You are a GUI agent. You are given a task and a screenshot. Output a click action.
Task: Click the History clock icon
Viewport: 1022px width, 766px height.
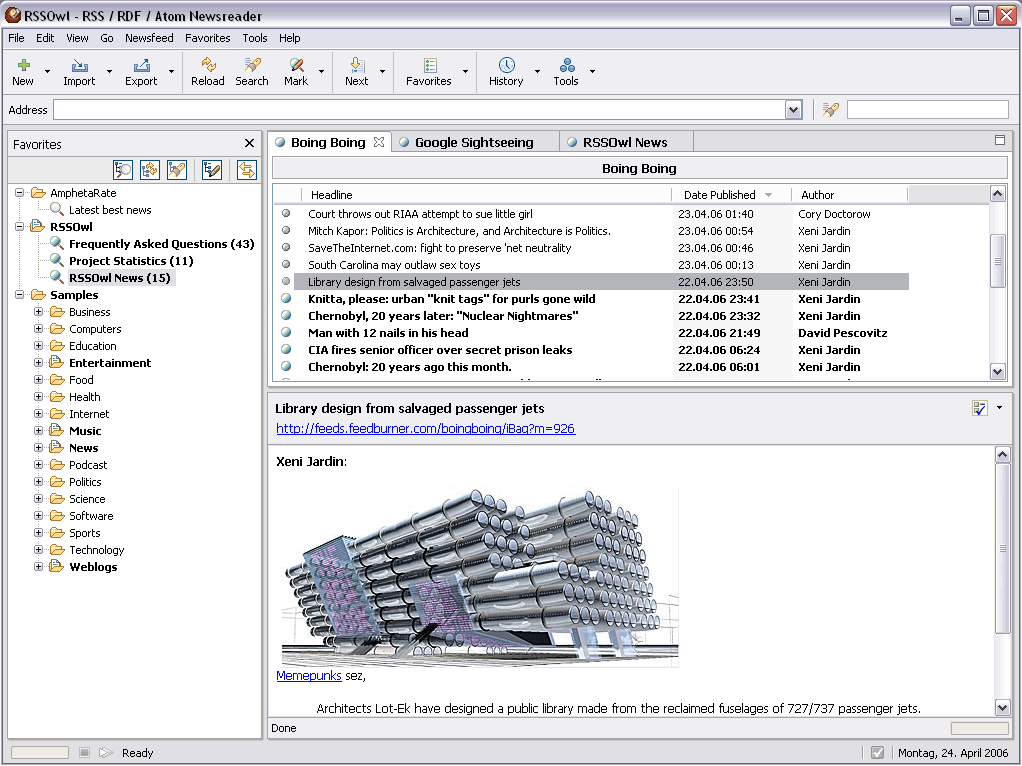point(506,66)
